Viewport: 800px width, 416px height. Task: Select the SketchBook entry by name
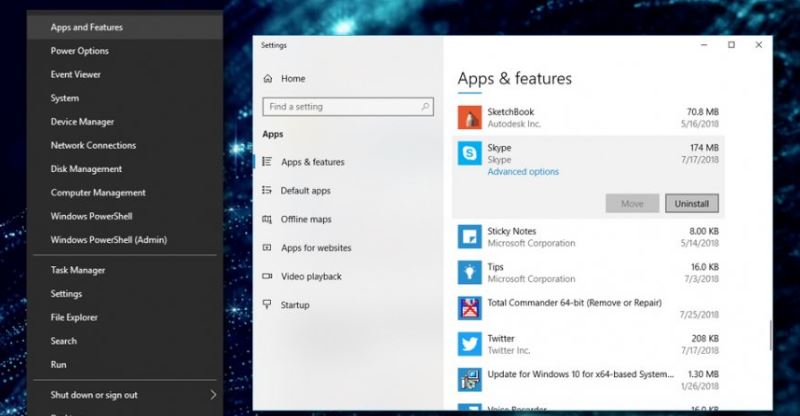[x=511, y=112]
